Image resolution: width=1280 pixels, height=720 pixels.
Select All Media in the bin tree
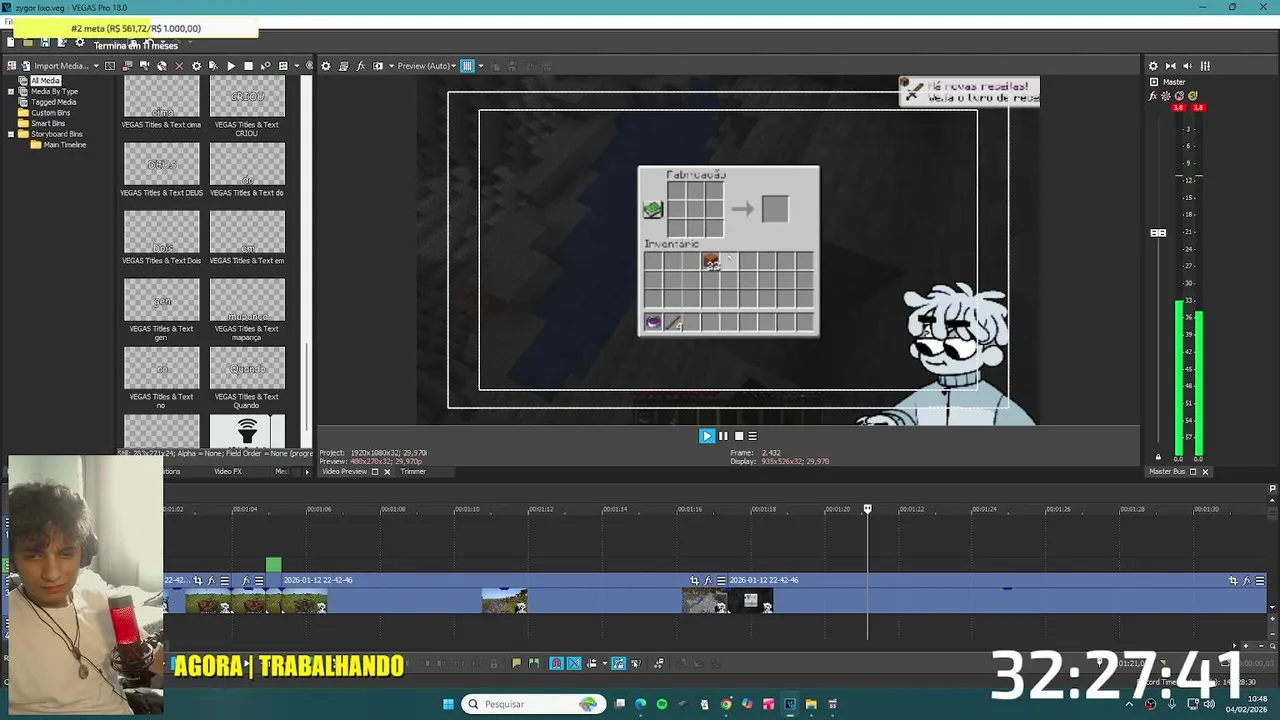pos(45,81)
